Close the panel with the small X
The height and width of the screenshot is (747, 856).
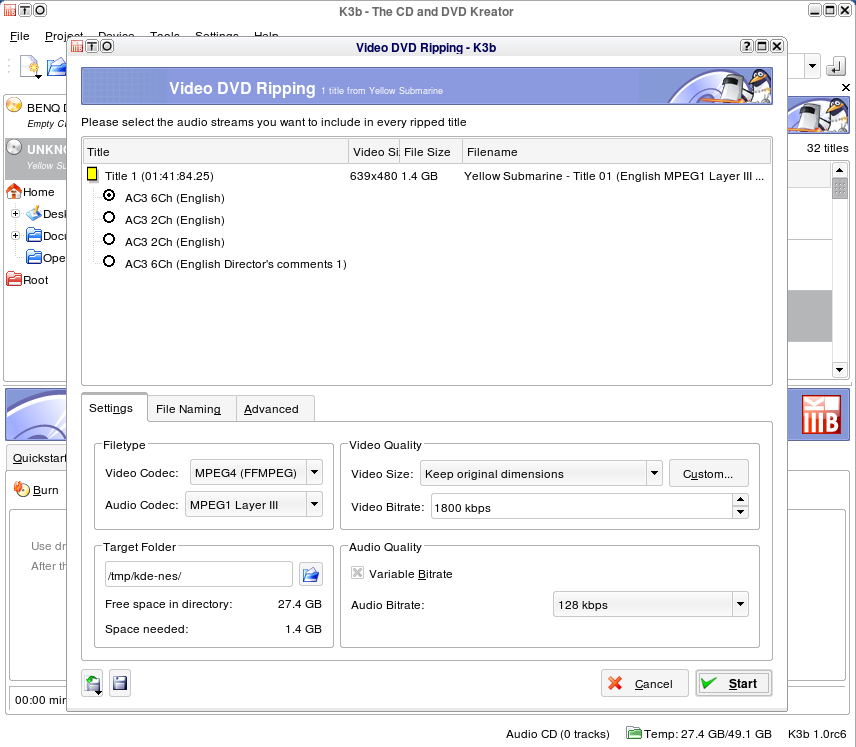(846, 87)
